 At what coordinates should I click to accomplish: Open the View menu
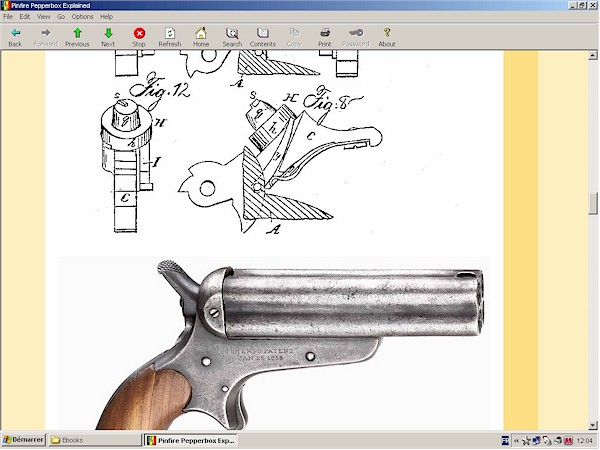tap(43, 17)
